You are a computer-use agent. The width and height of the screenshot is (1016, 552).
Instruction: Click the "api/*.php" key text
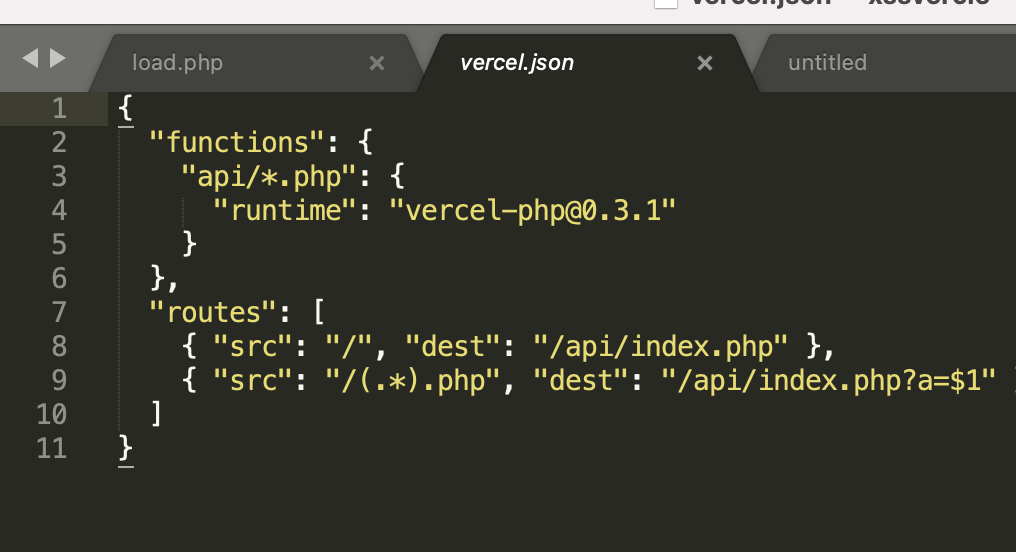[x=269, y=176]
